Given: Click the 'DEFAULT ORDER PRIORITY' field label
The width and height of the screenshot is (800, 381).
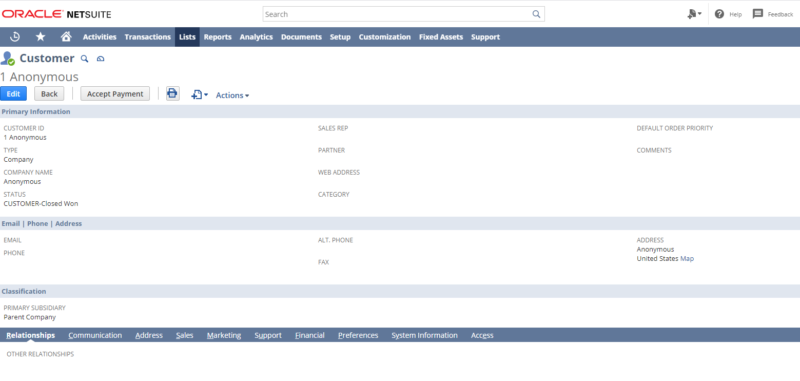Looking at the screenshot, I should pos(674,128).
